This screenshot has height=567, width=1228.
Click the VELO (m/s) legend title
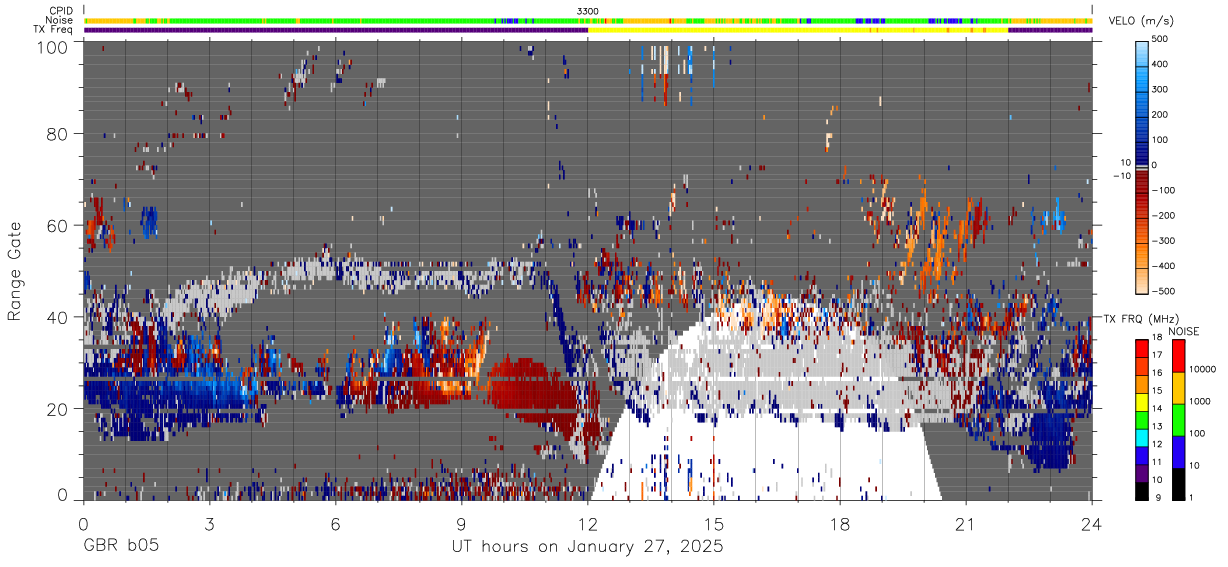click(1142, 21)
